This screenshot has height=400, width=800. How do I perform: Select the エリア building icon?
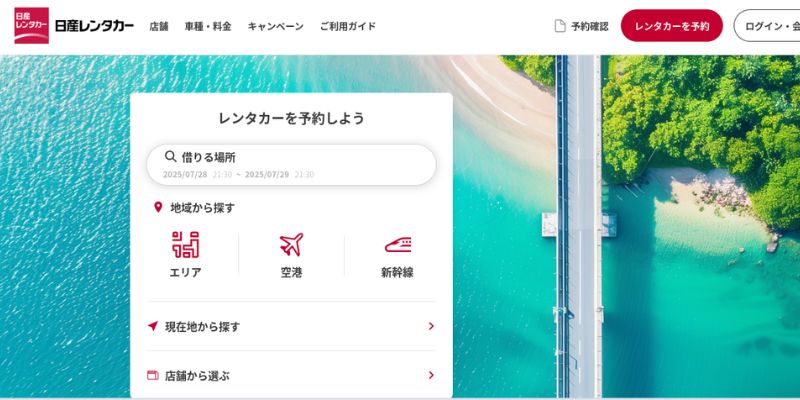tap(185, 244)
